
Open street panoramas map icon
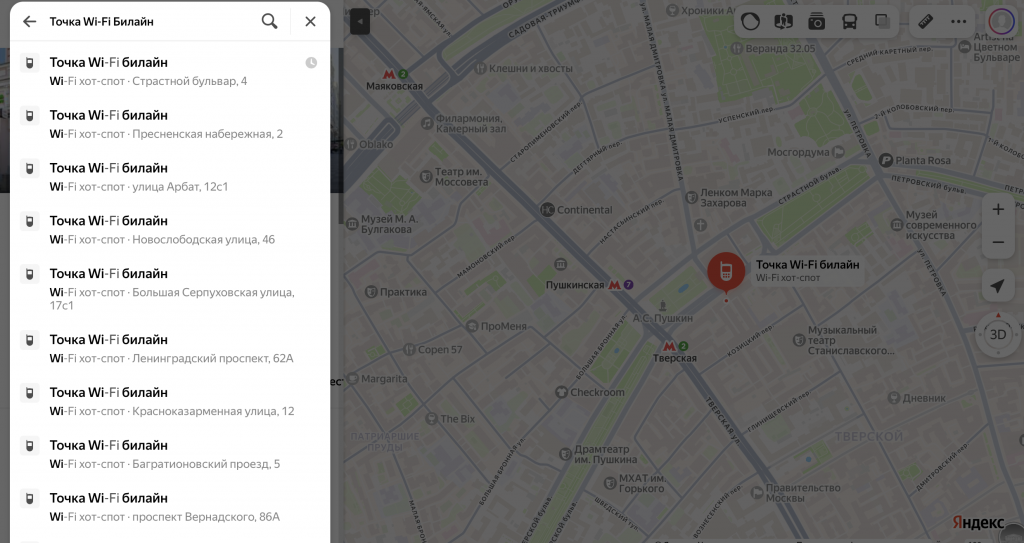pyautogui.click(x=783, y=22)
